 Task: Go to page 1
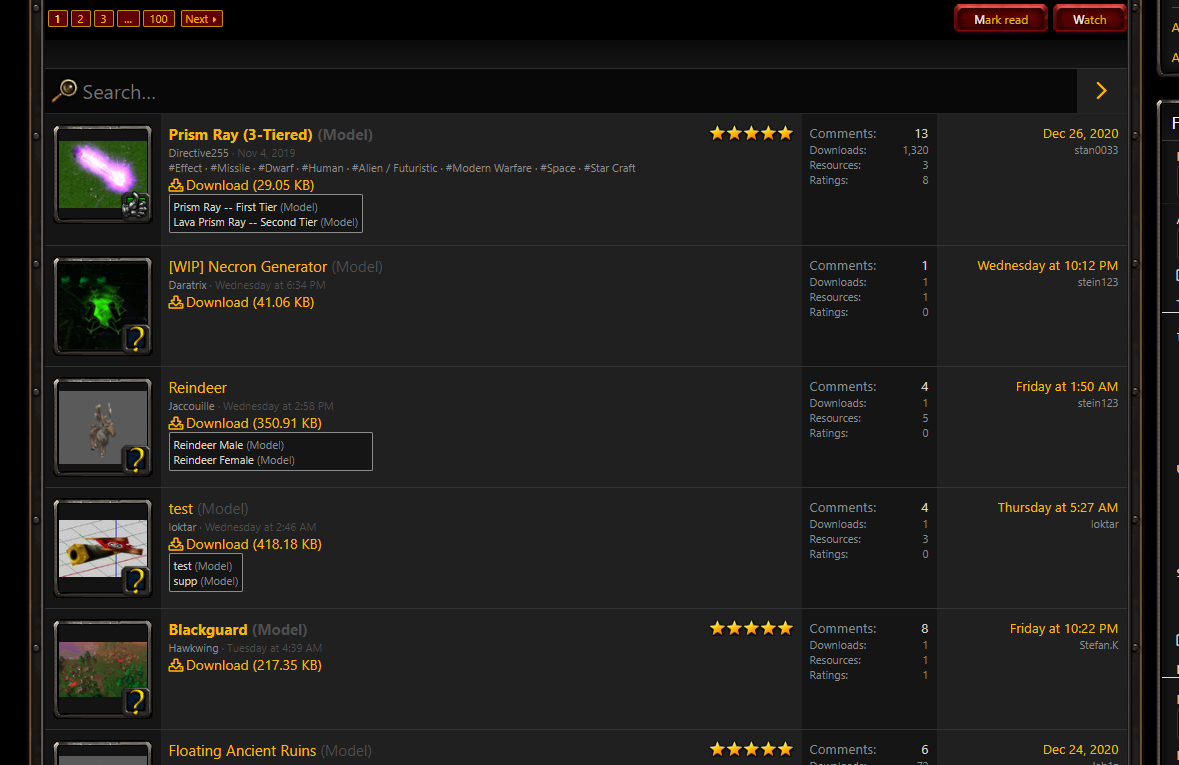pos(58,19)
